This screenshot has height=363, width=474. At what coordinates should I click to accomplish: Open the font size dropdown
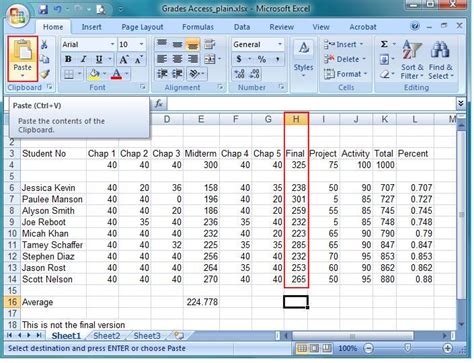coord(141,44)
